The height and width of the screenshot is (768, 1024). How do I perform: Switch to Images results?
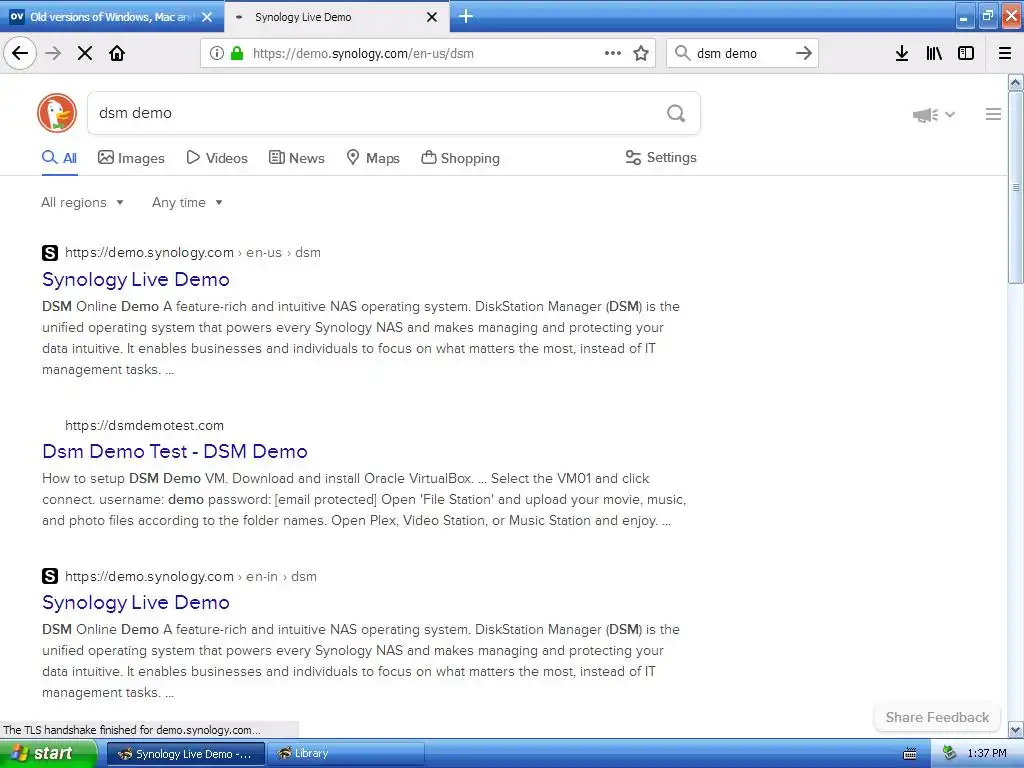[131, 158]
